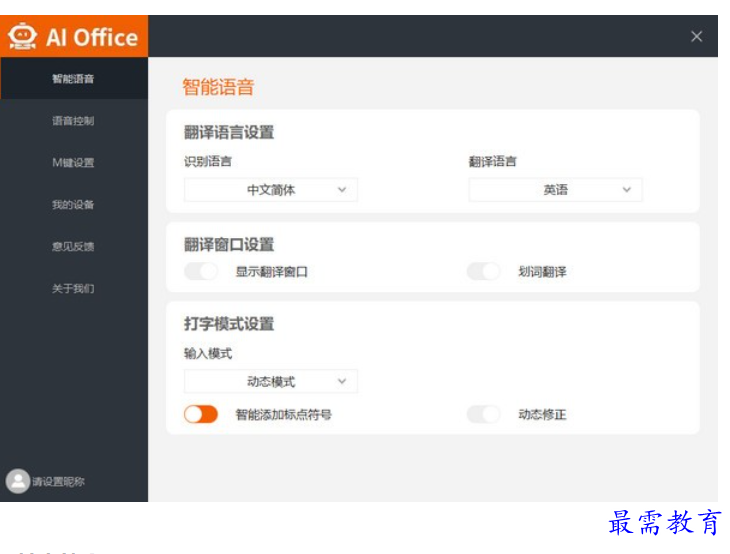This screenshot has height=554, width=730.
Task: Open the 意见反馈 sidebar tab
Action: tap(74, 246)
